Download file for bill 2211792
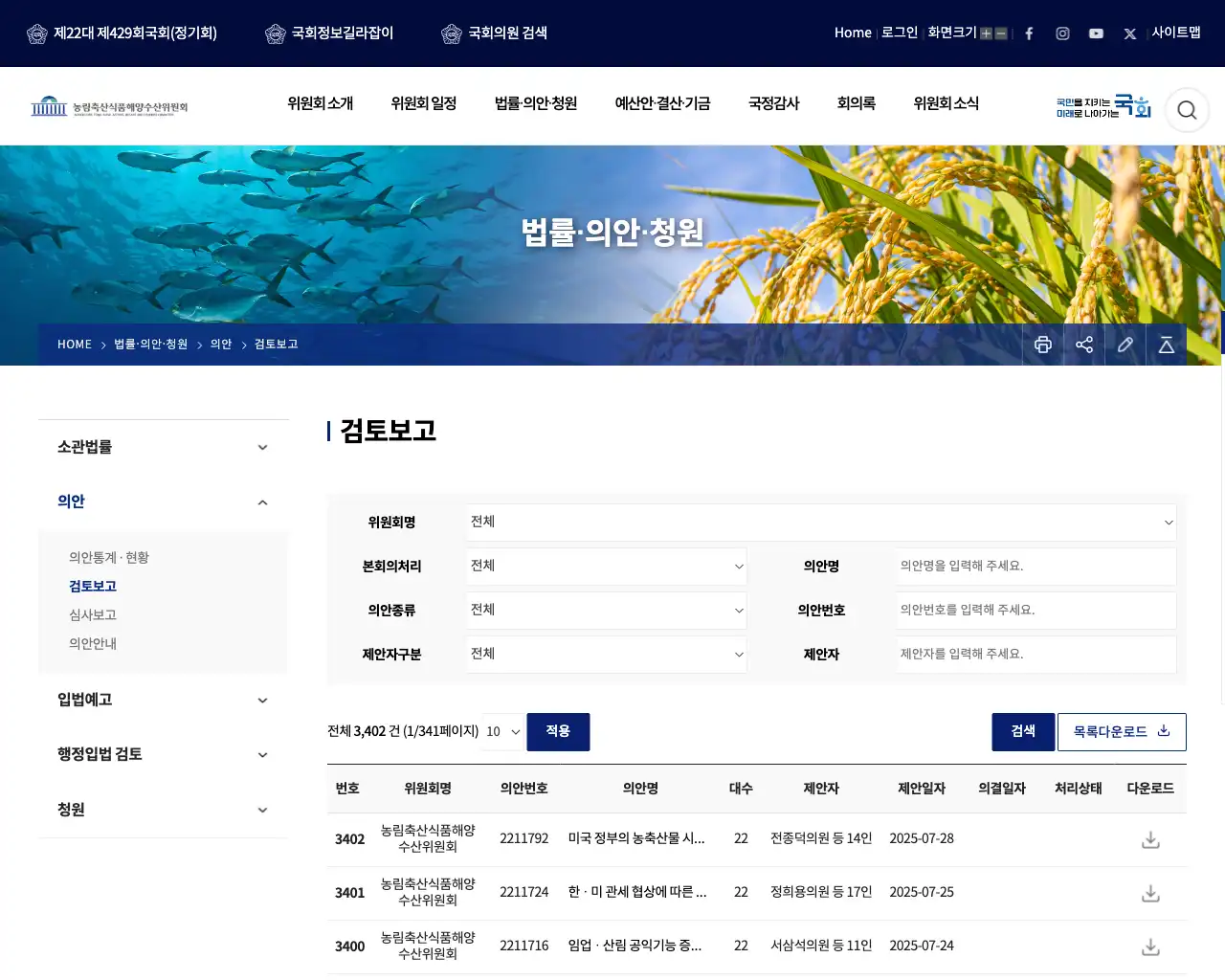This screenshot has height=980, width=1225. click(x=1150, y=839)
